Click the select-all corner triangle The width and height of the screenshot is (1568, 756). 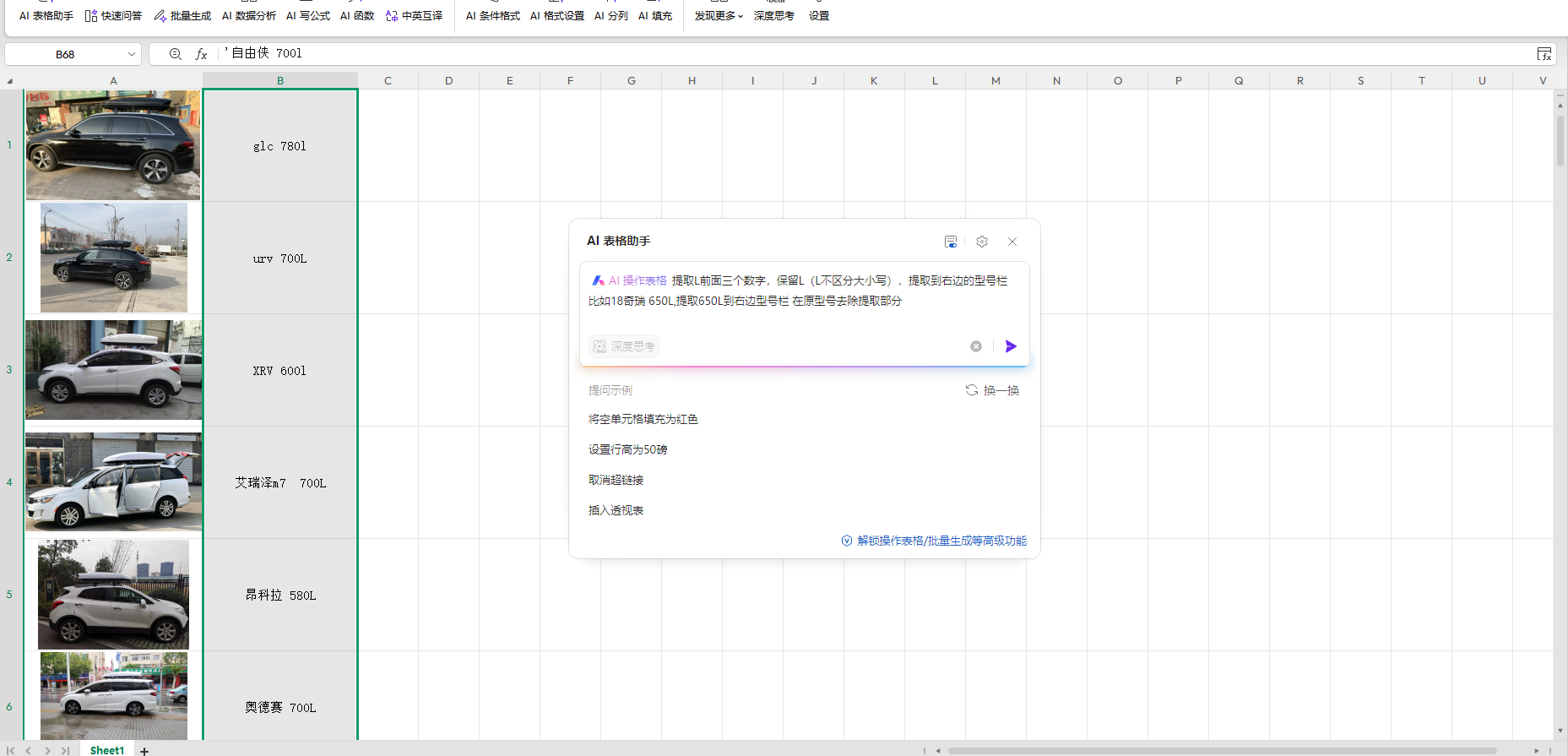pos(10,82)
